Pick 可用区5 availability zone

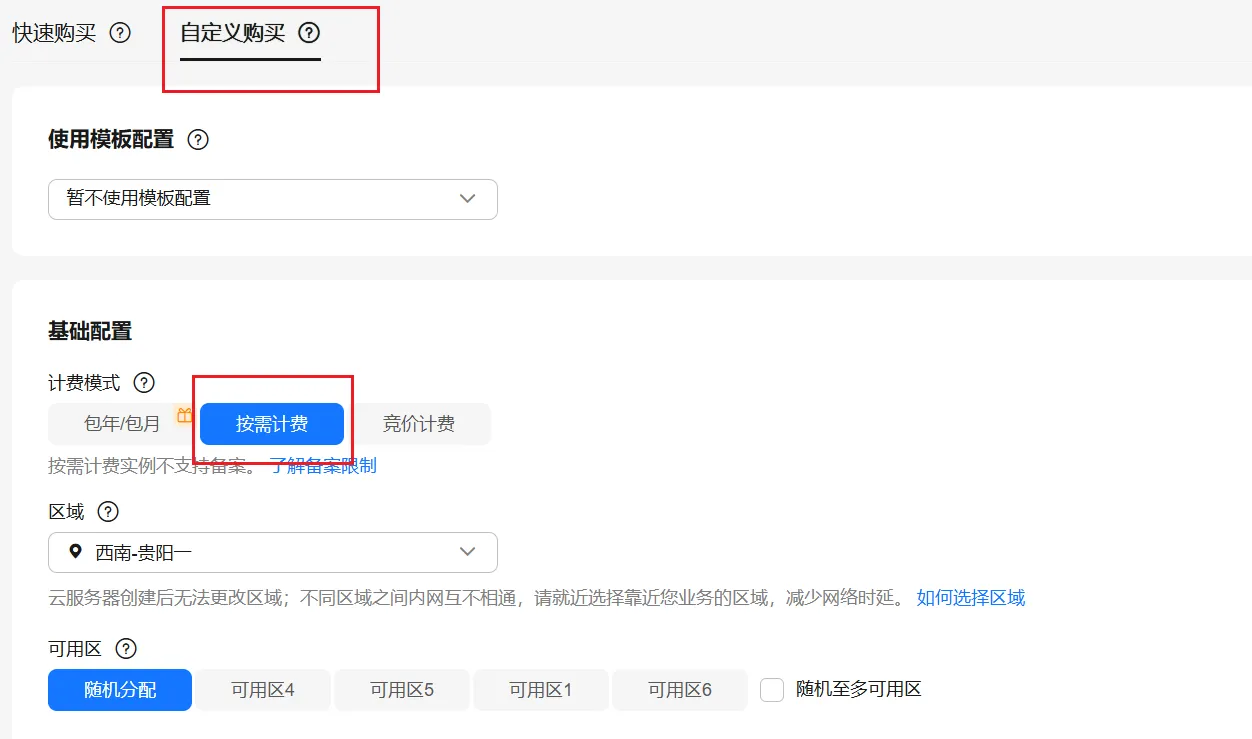[401, 690]
